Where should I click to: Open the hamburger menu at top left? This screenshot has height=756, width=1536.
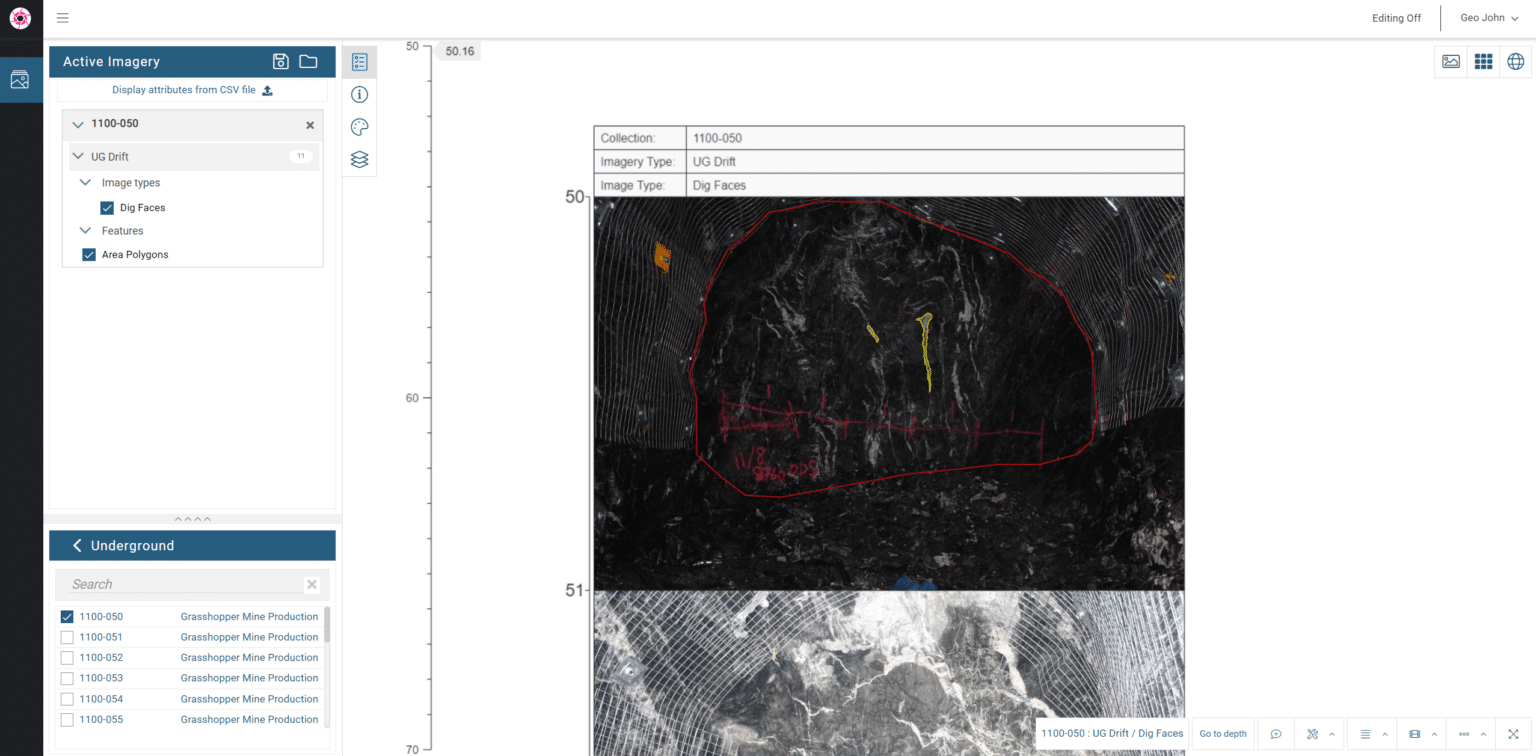(63, 18)
